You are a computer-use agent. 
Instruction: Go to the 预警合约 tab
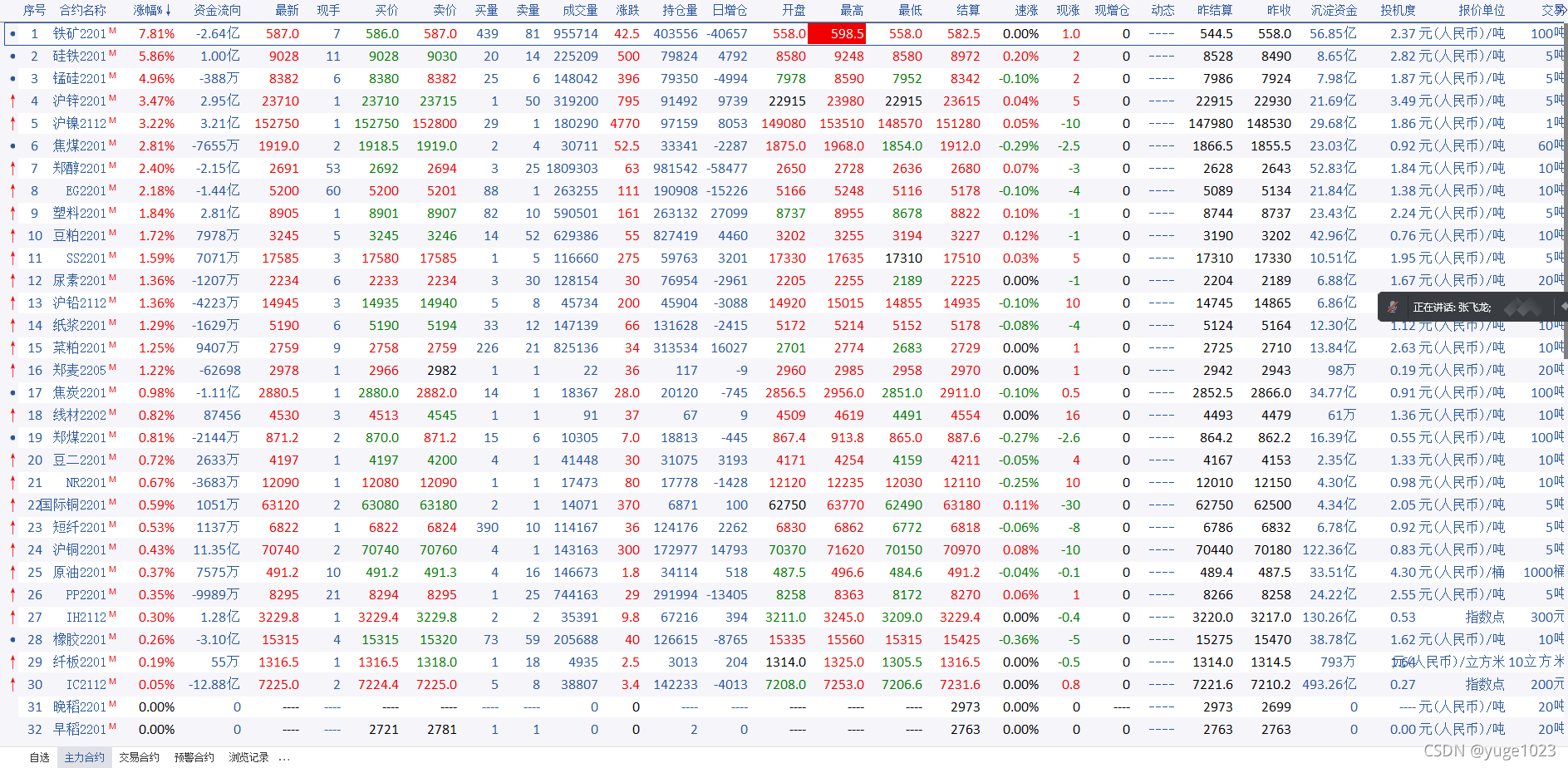[194, 757]
